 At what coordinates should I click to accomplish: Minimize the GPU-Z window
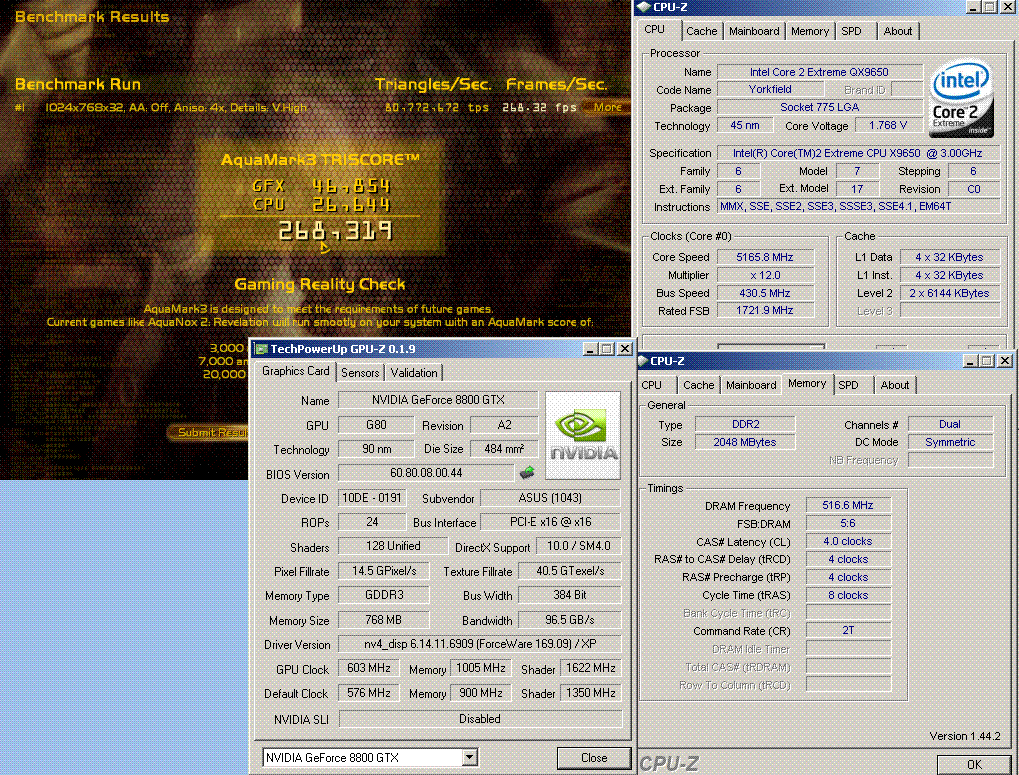pyautogui.click(x=589, y=349)
